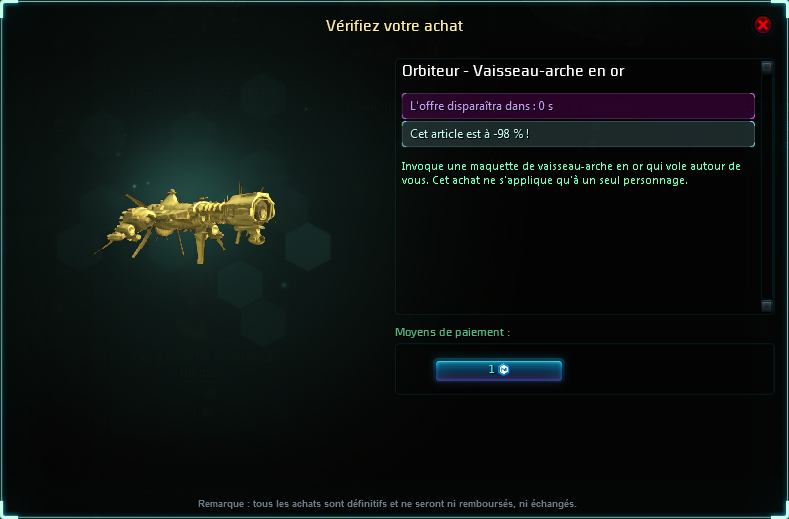Viewport: 789px width, 519px height.
Task: Close the Vérifiez votre achat dialog
Action: pyautogui.click(x=762, y=25)
